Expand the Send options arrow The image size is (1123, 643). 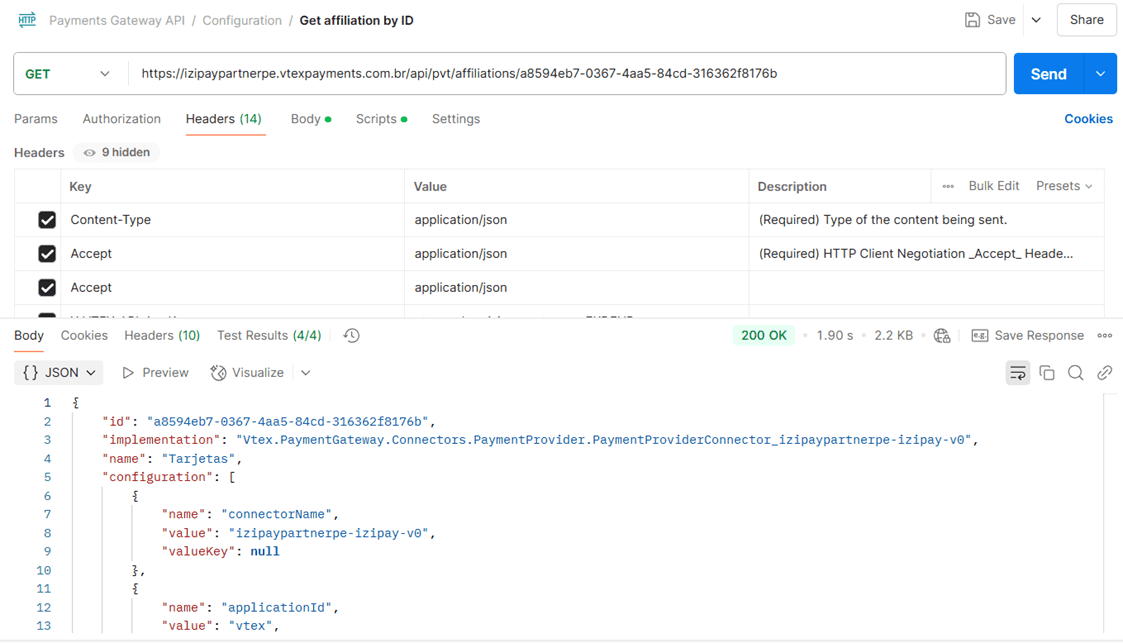point(1101,74)
